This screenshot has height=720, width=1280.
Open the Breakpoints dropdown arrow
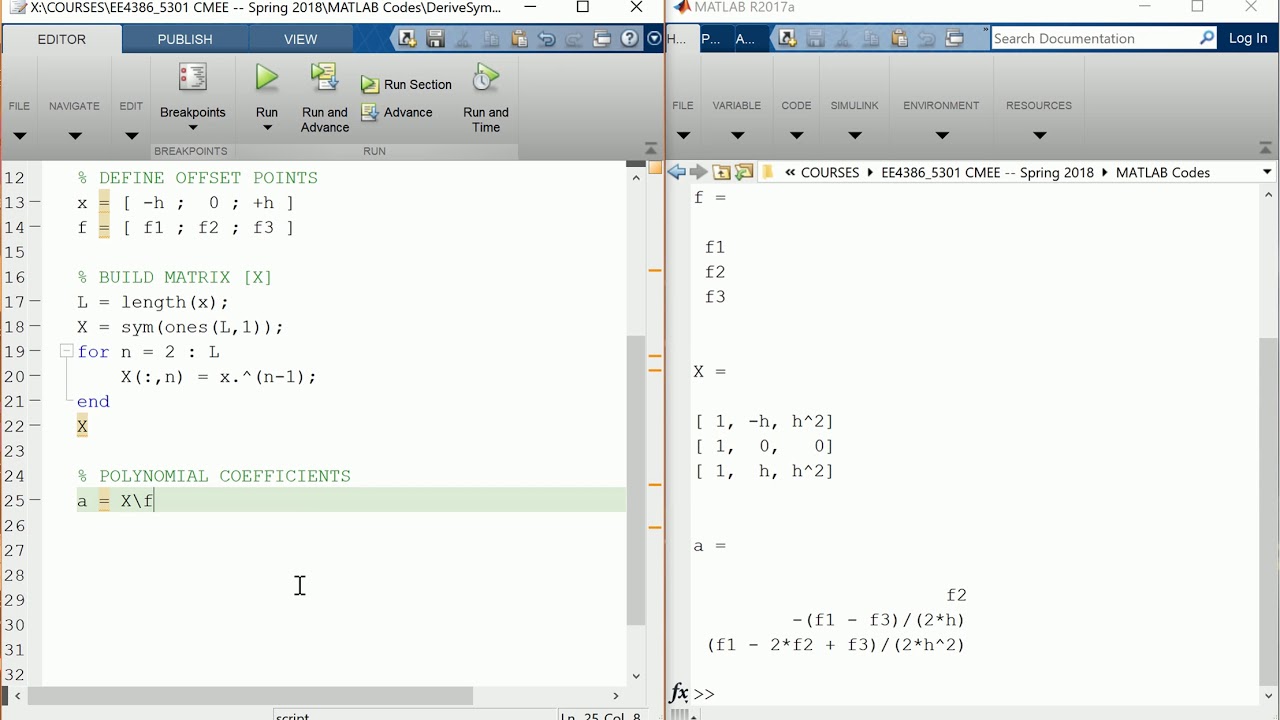pyautogui.click(x=193, y=128)
